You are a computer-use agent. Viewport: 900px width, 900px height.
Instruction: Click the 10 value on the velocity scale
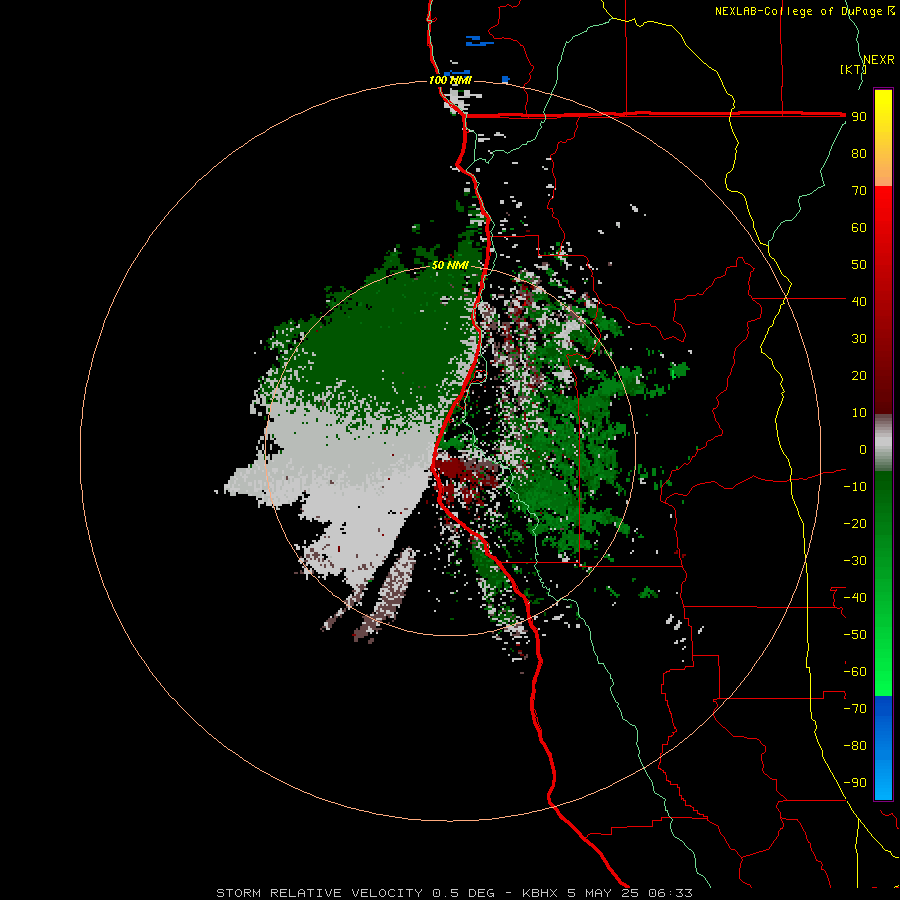[859, 413]
